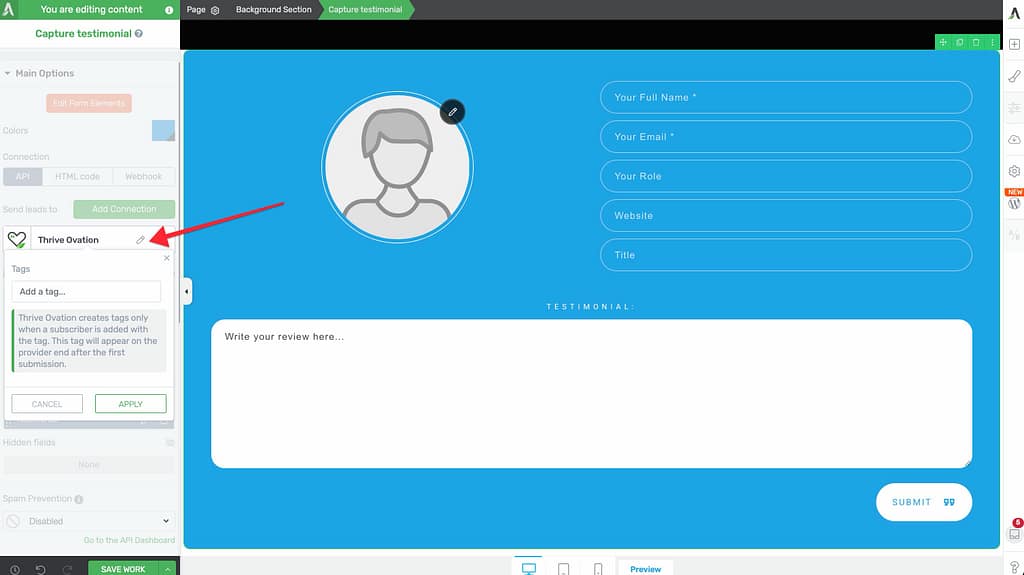This screenshot has height=575, width=1024.
Task: Click the pencil icon beside Thrive Ovation
Action: [x=140, y=240]
